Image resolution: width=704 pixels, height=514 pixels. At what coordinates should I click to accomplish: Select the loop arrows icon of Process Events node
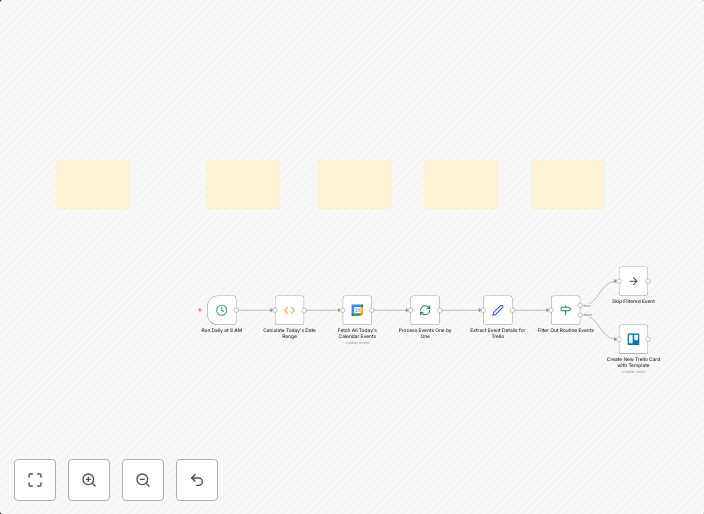(x=425, y=310)
